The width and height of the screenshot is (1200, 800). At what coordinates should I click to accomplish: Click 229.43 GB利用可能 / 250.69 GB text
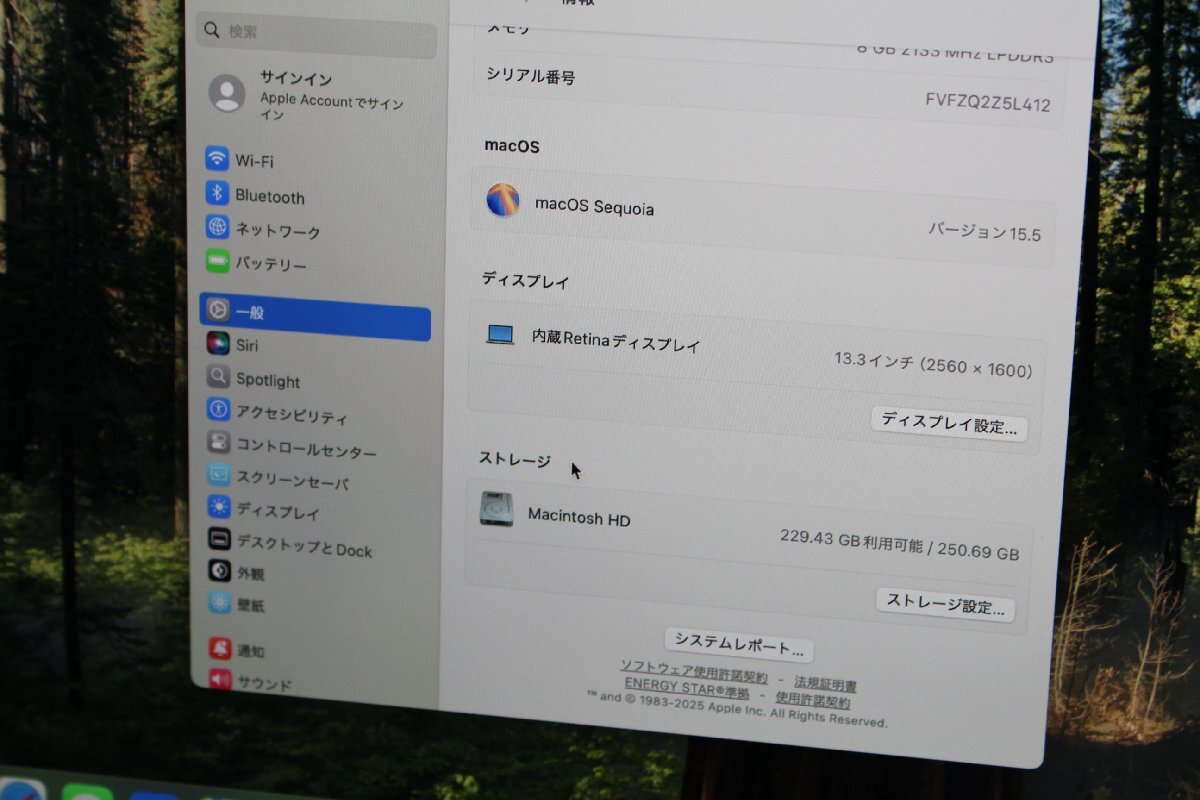tap(899, 545)
